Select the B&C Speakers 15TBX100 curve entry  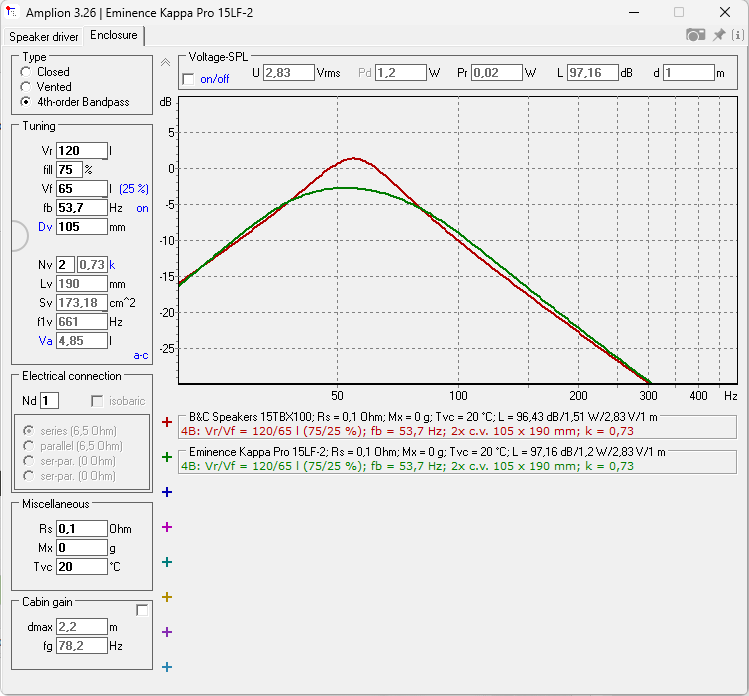click(458, 425)
